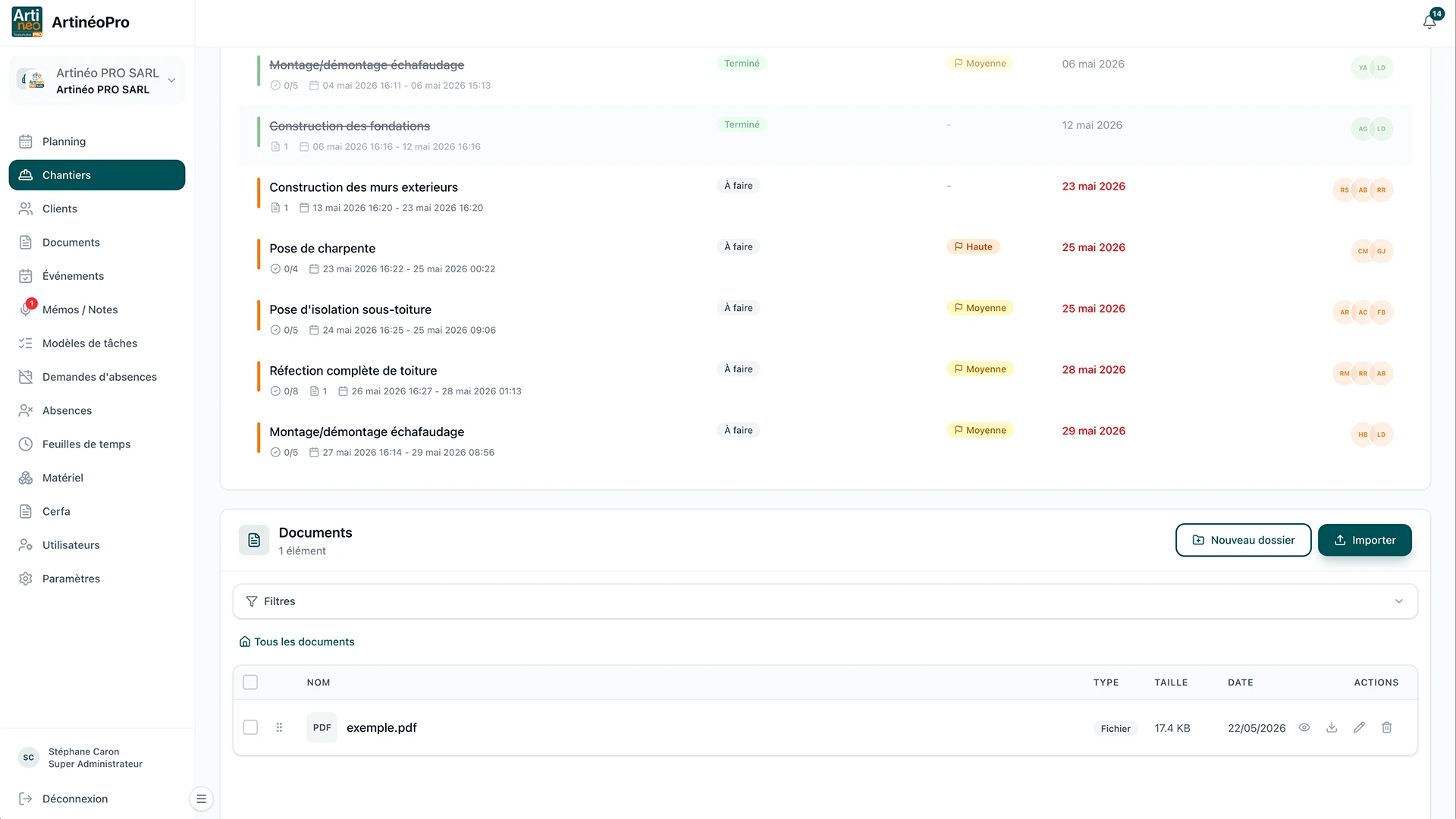Change the À faire status of murs exterieurs
Screen dimensions: 1456x819
tap(739, 186)
